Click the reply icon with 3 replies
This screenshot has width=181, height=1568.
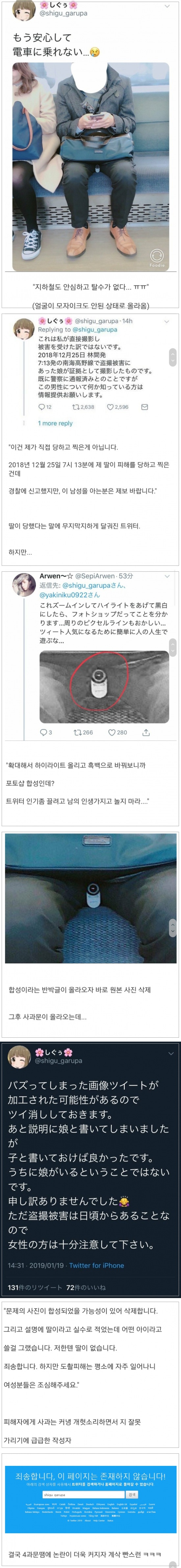[x=43, y=732]
